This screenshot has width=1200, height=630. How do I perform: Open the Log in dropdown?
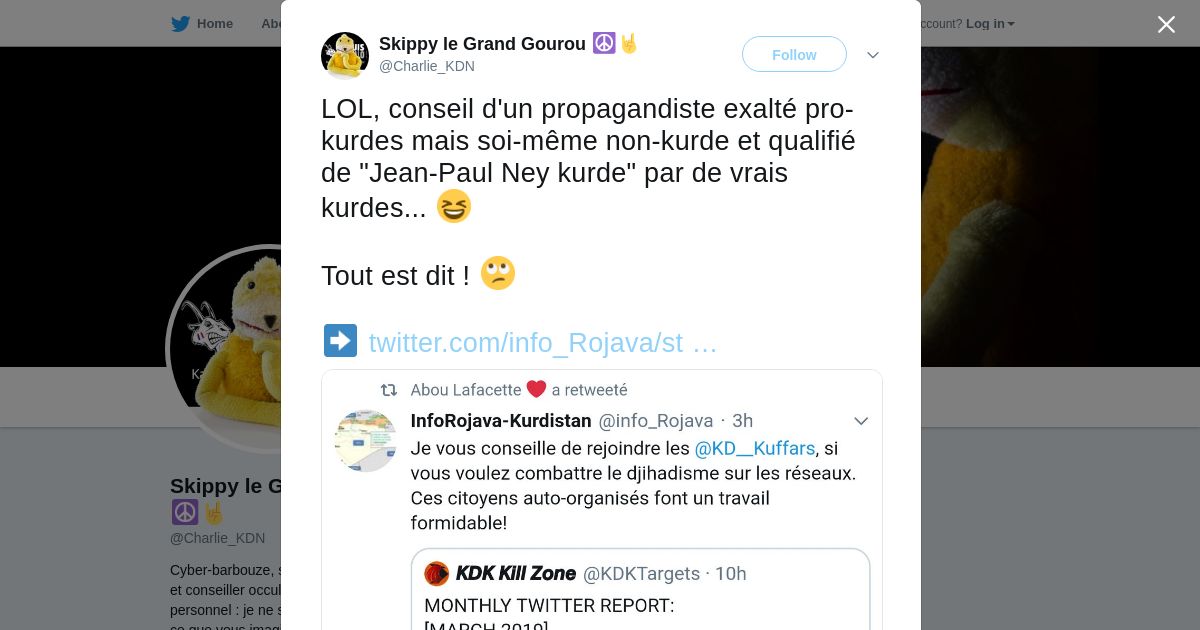click(990, 24)
